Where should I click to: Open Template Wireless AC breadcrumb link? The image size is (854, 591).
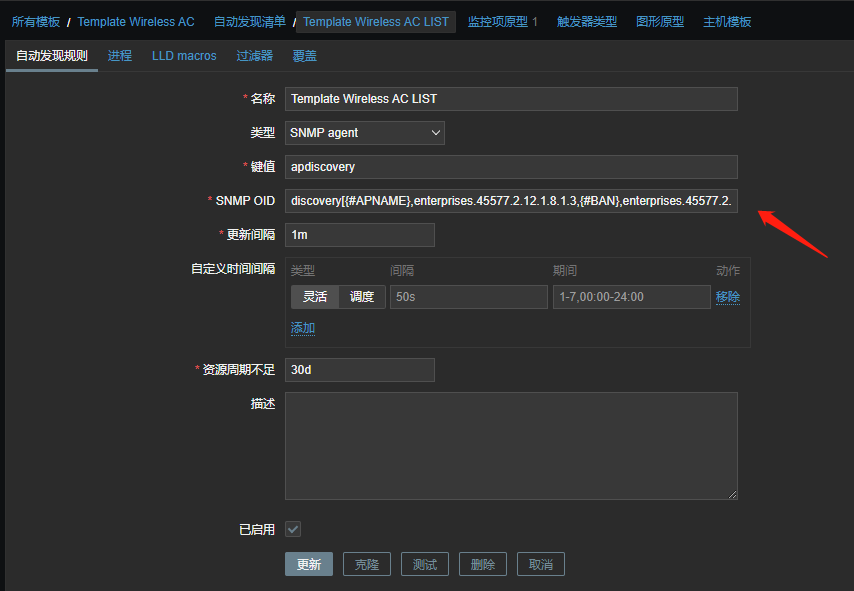tap(136, 22)
